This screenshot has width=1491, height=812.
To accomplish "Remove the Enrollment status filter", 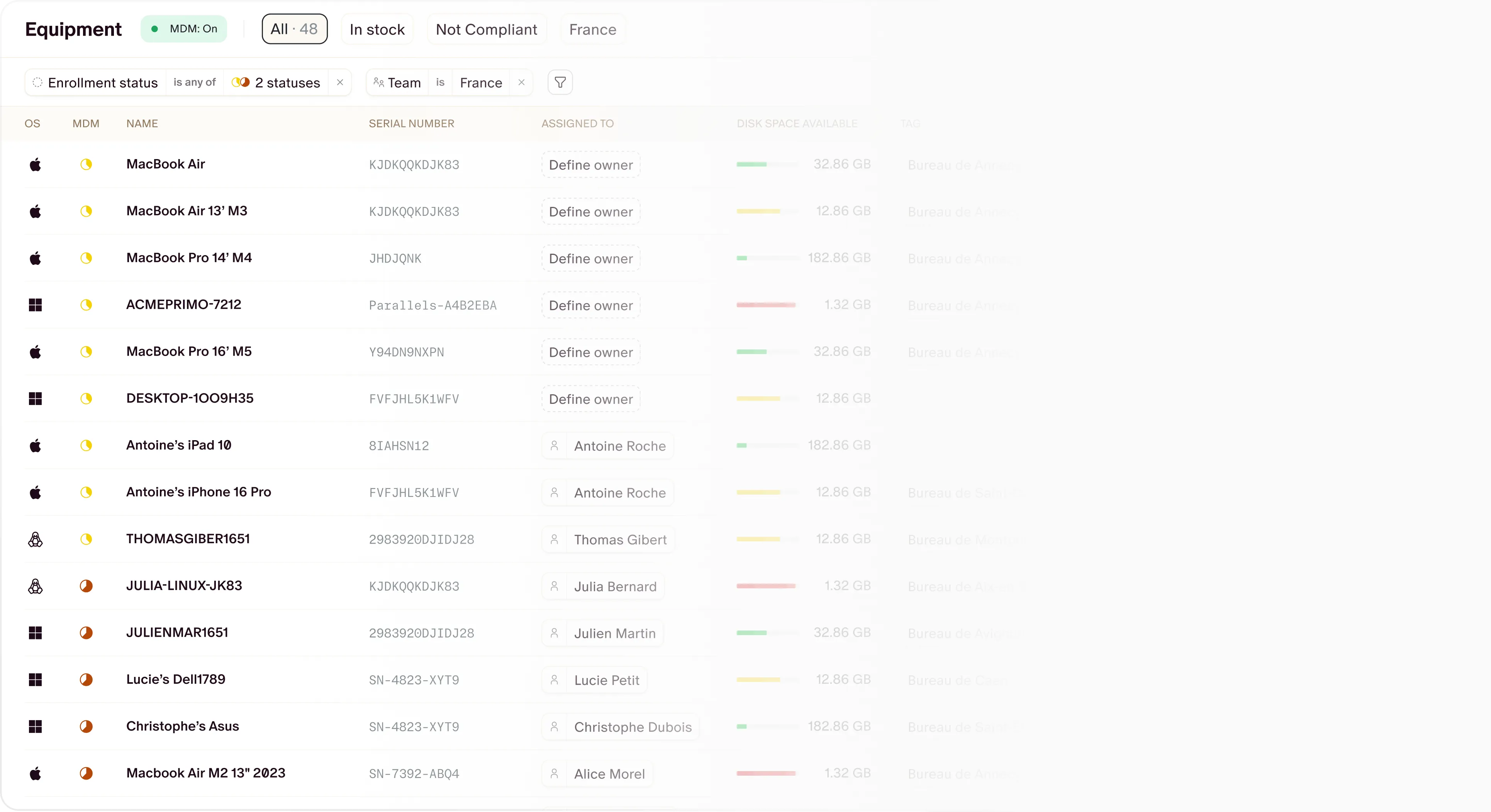I will (340, 82).
